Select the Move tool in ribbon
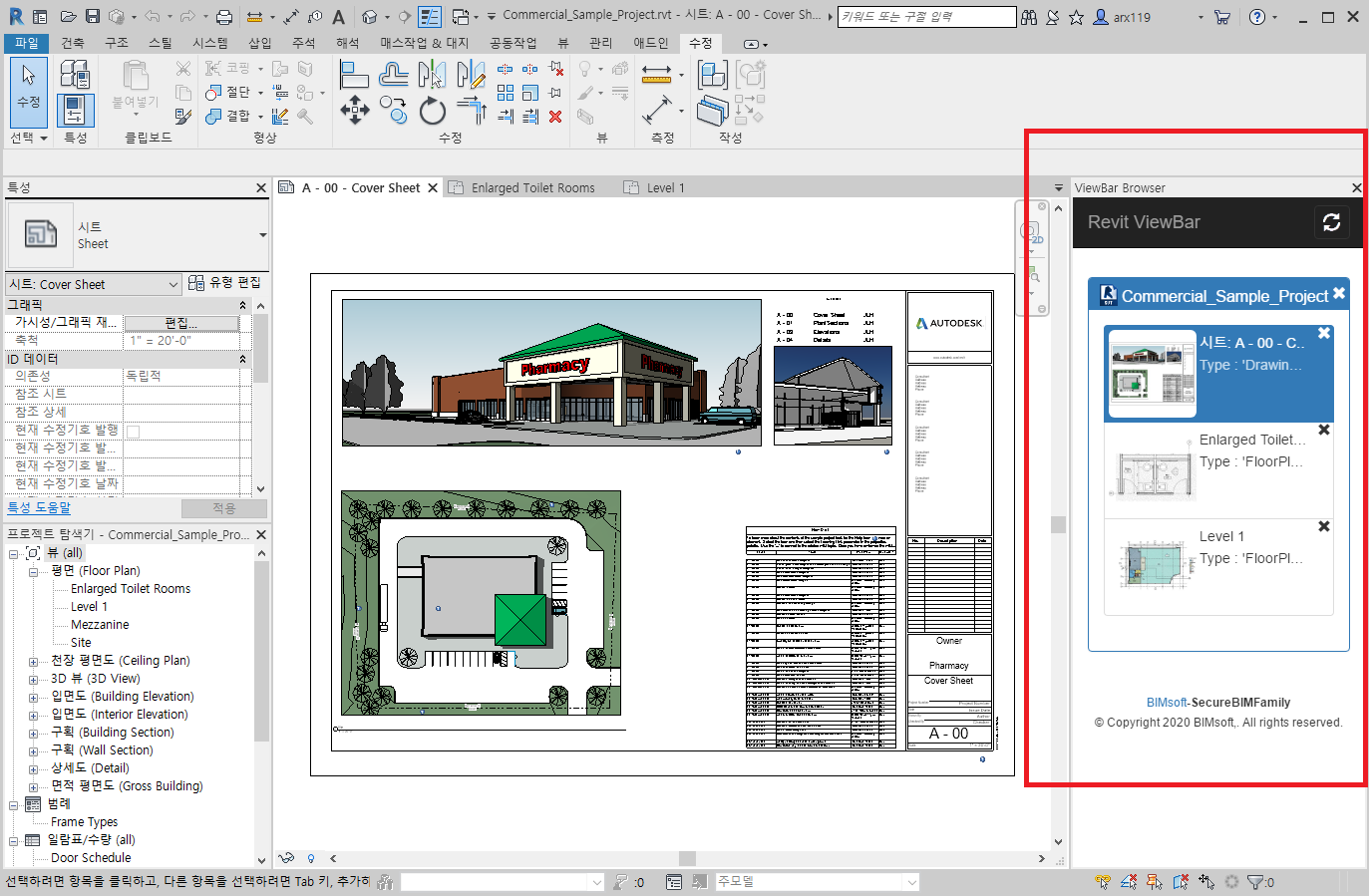 (355, 110)
